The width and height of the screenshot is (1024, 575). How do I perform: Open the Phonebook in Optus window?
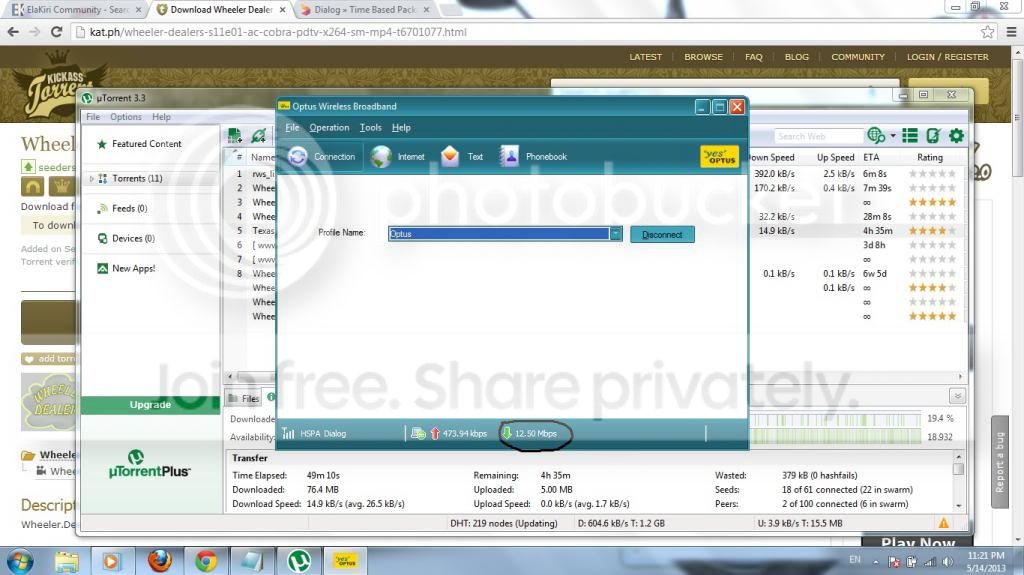tap(534, 157)
